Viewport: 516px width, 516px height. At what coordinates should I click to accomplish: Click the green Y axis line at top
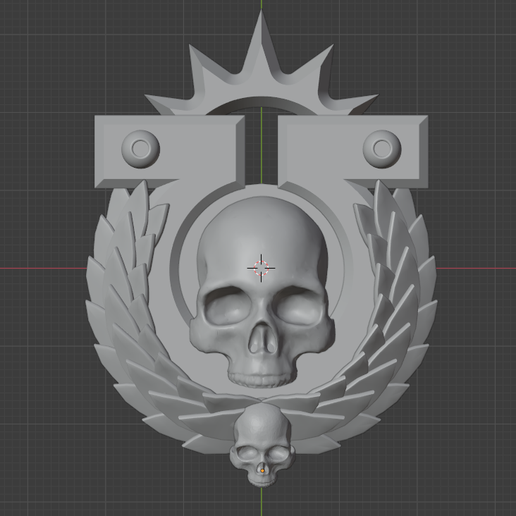click(262, 5)
